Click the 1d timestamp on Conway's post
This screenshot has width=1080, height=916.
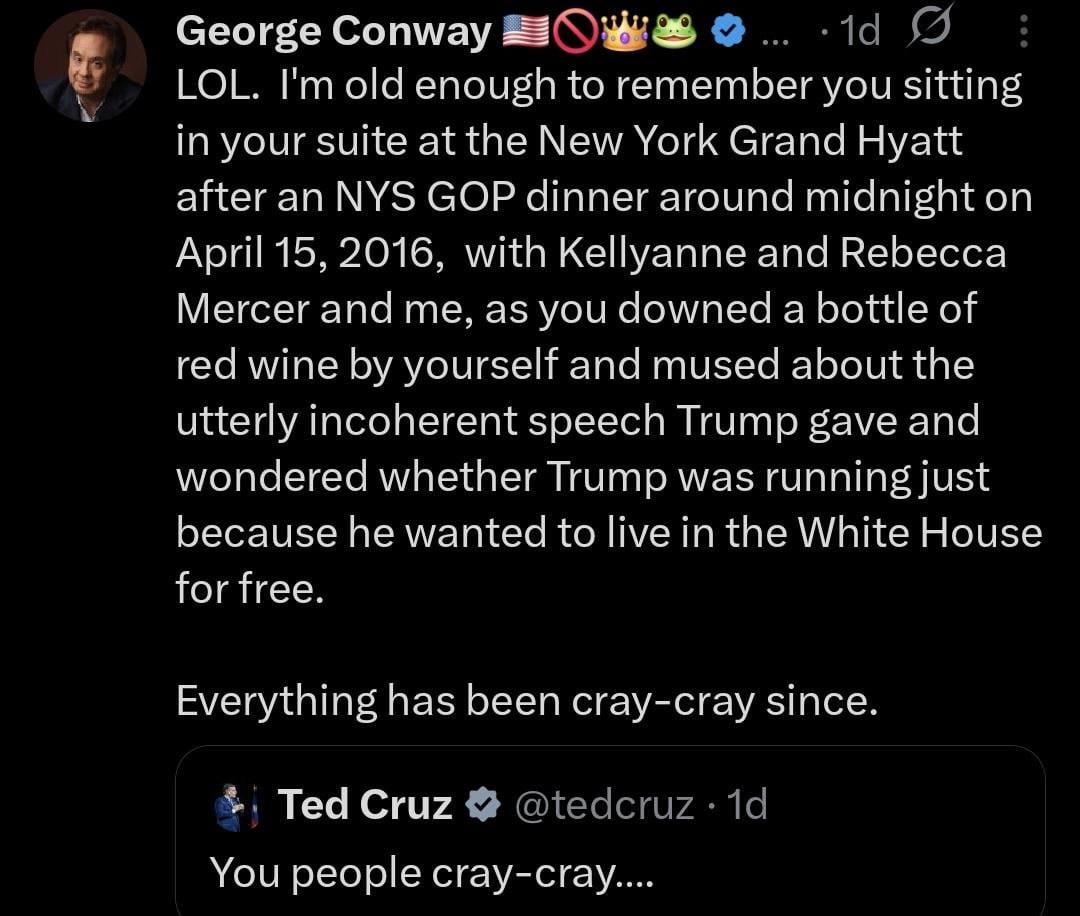[x=858, y=34]
